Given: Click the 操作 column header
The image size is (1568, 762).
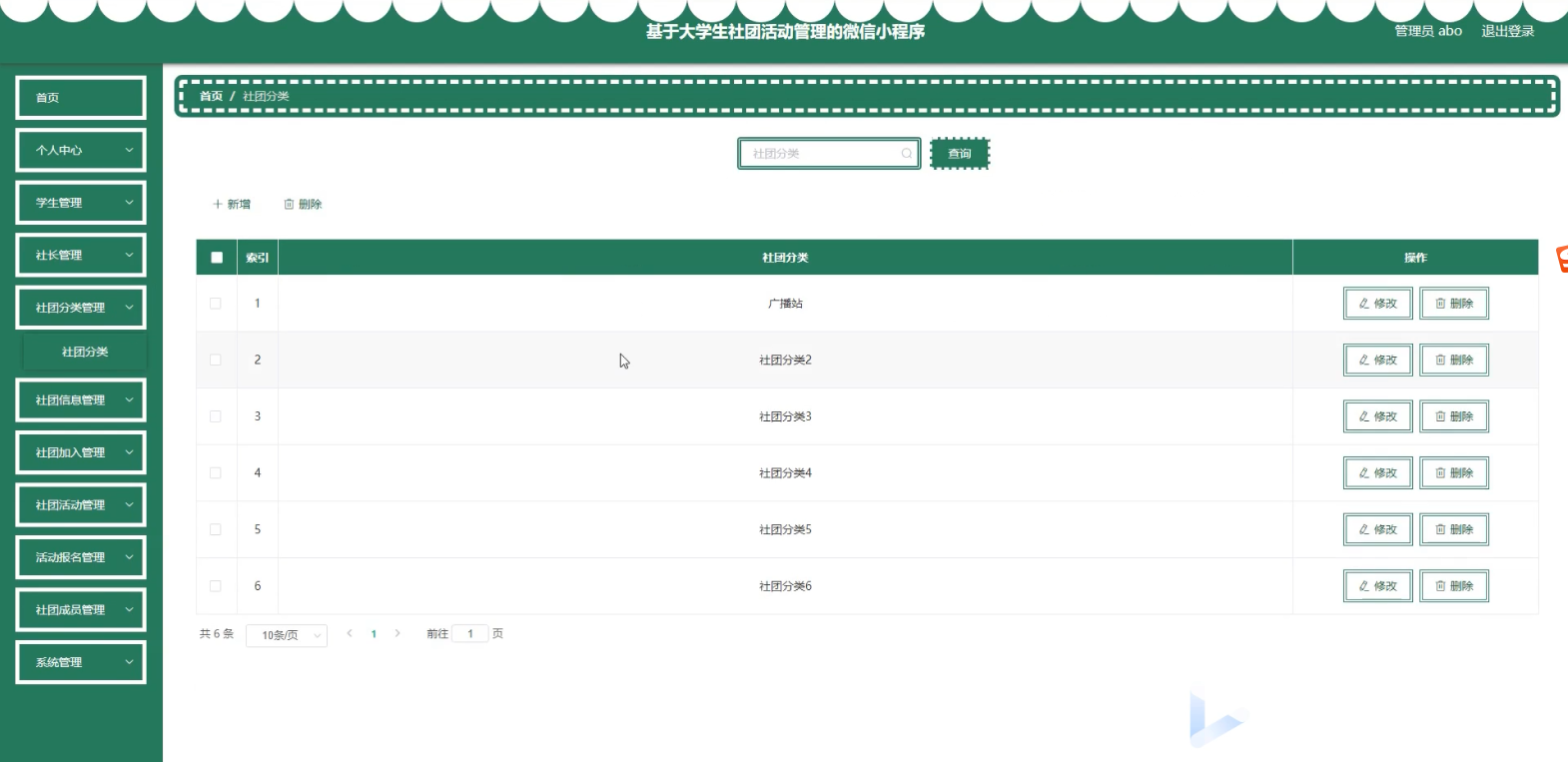Looking at the screenshot, I should (x=1415, y=258).
